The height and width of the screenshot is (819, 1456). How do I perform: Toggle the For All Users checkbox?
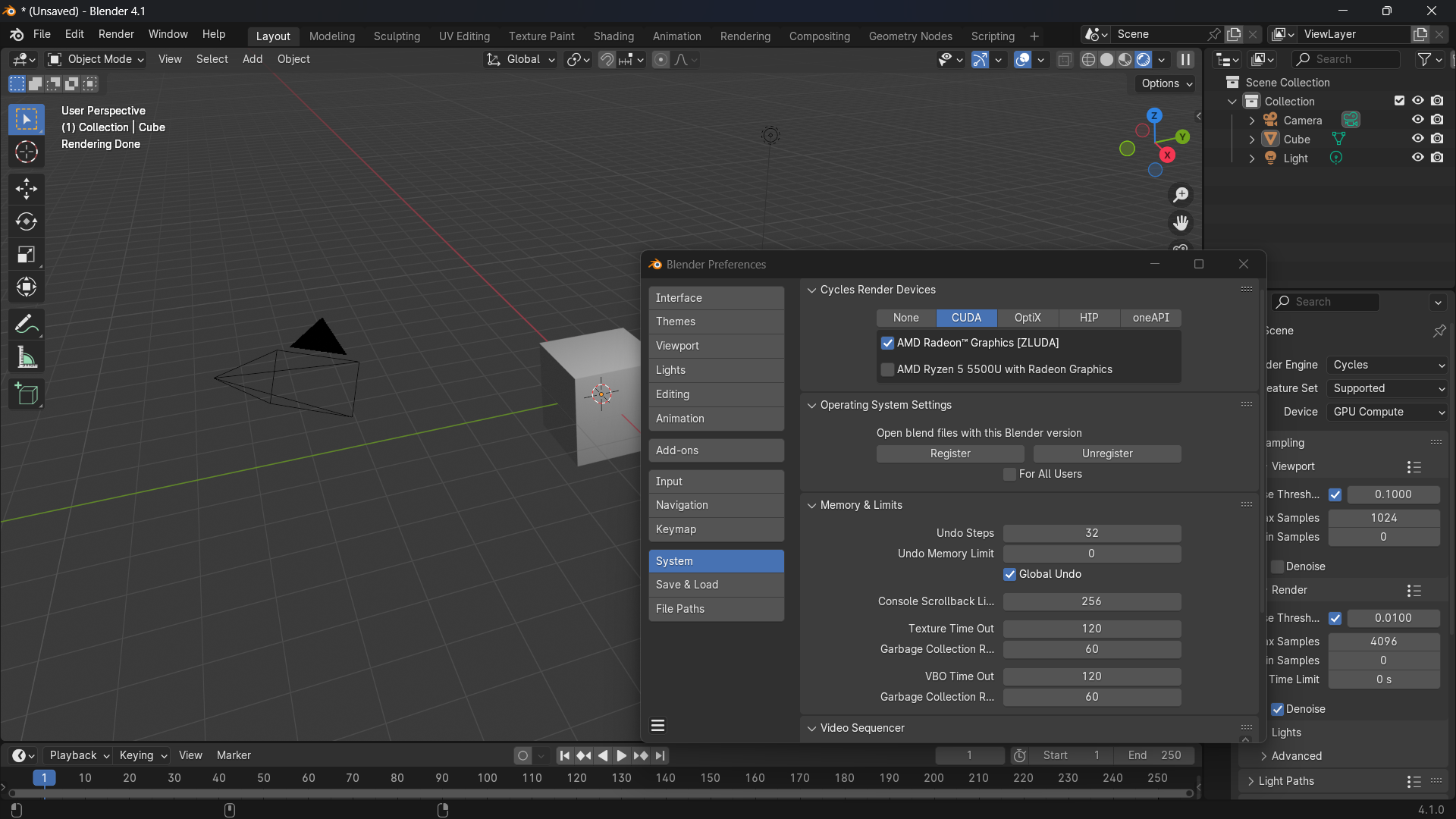1009,474
